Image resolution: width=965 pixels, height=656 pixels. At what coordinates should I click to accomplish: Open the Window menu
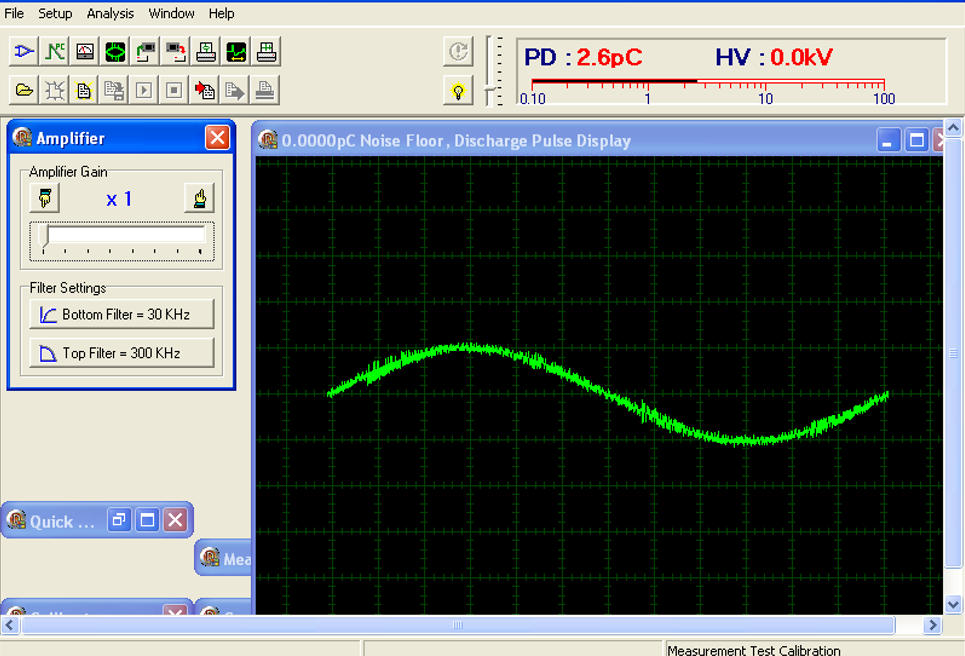pos(172,13)
